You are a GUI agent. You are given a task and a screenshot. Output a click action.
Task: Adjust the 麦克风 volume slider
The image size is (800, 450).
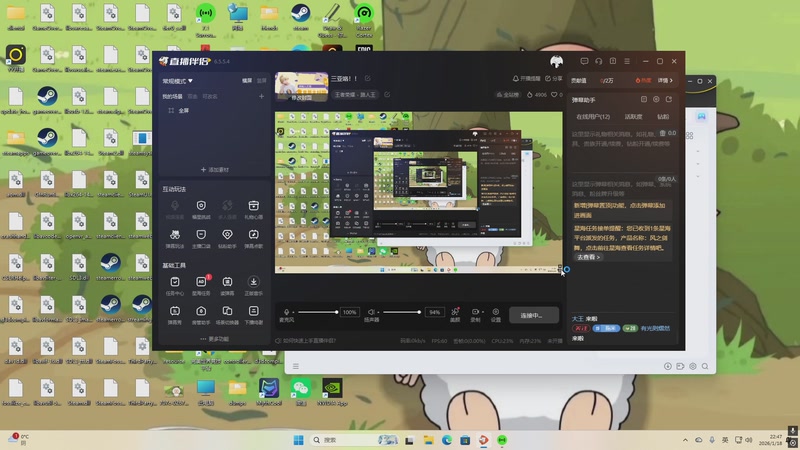click(x=317, y=312)
